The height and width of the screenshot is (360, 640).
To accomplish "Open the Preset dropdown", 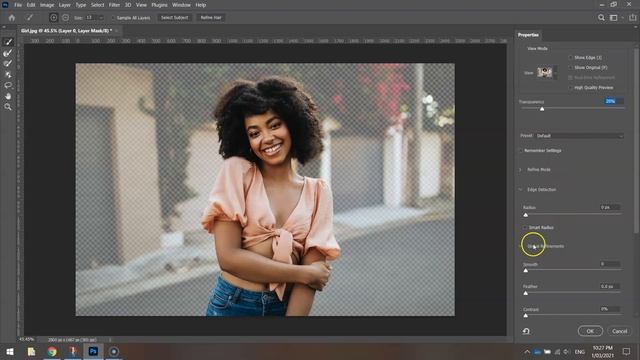I will [579, 136].
